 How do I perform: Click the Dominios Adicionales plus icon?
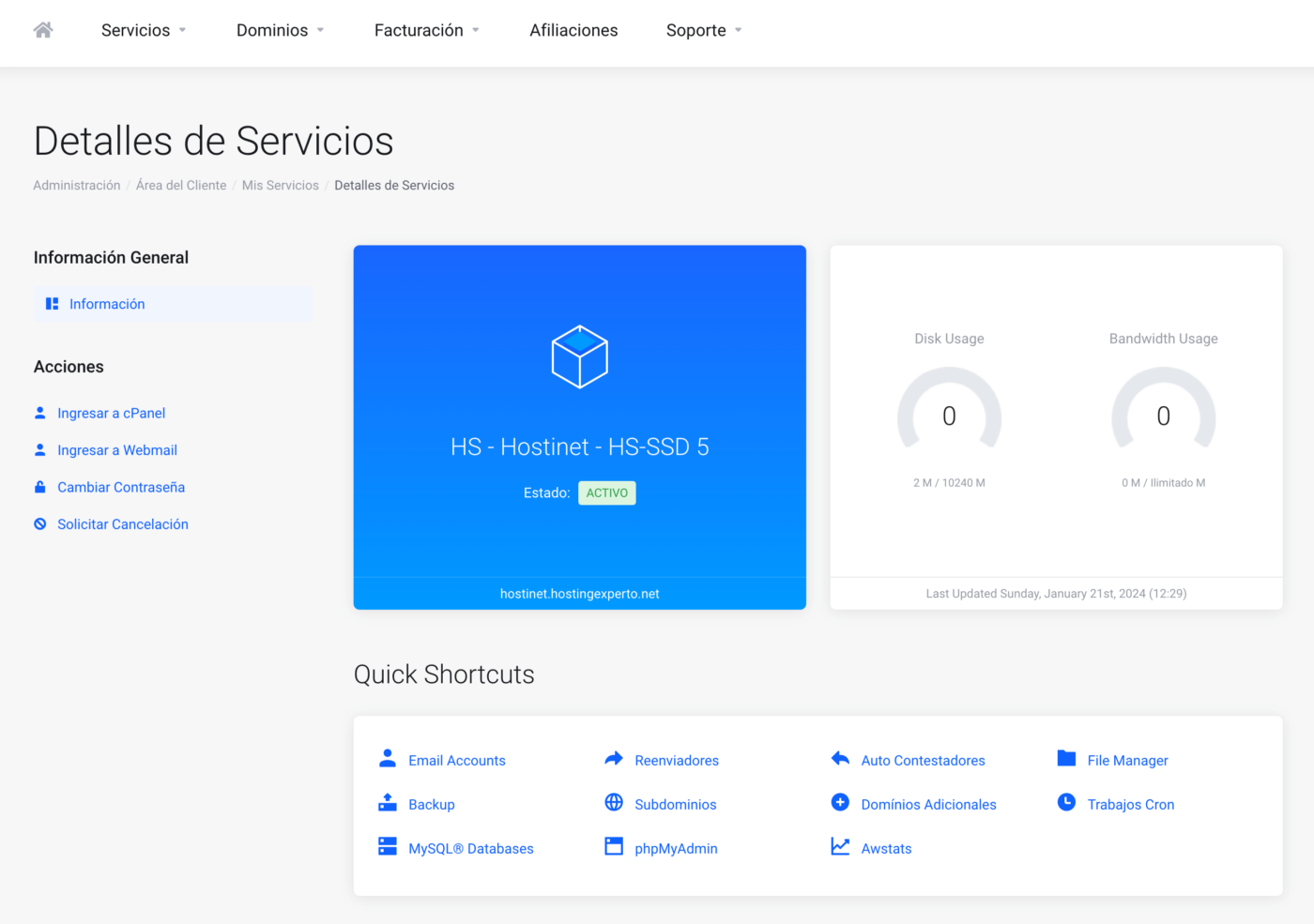(x=840, y=802)
